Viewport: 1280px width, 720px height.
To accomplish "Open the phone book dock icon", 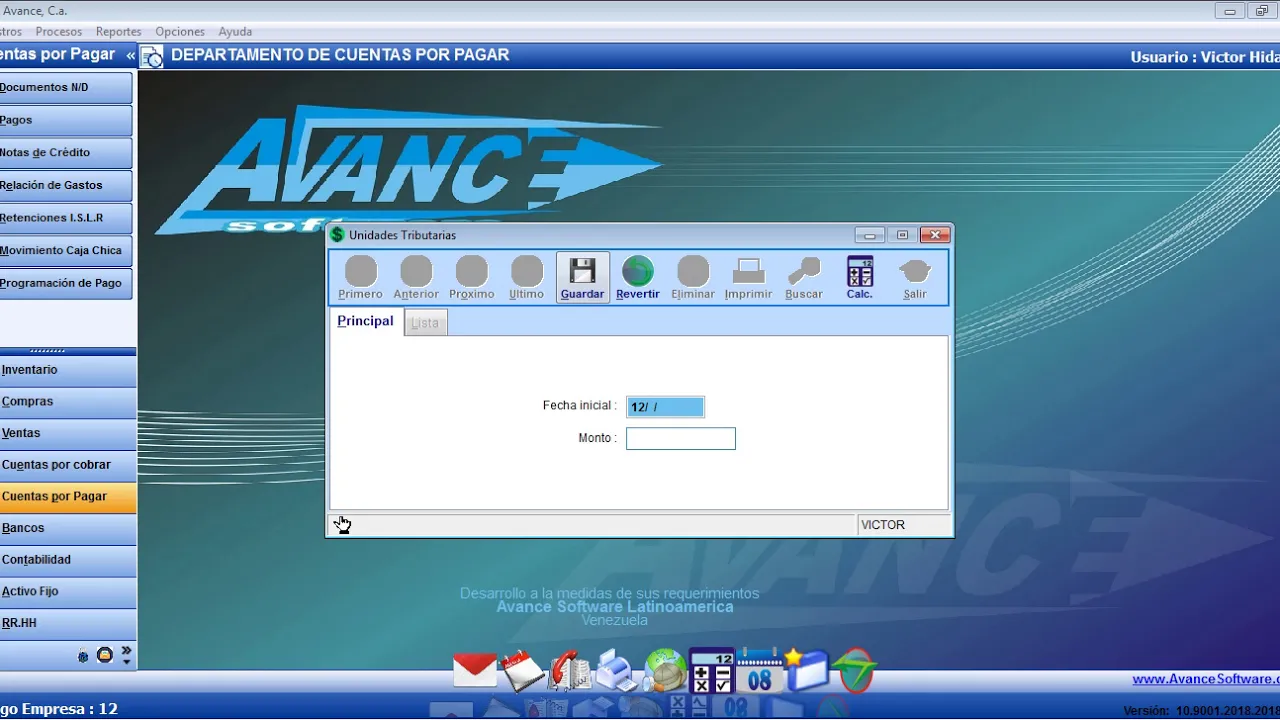I will click(570, 670).
